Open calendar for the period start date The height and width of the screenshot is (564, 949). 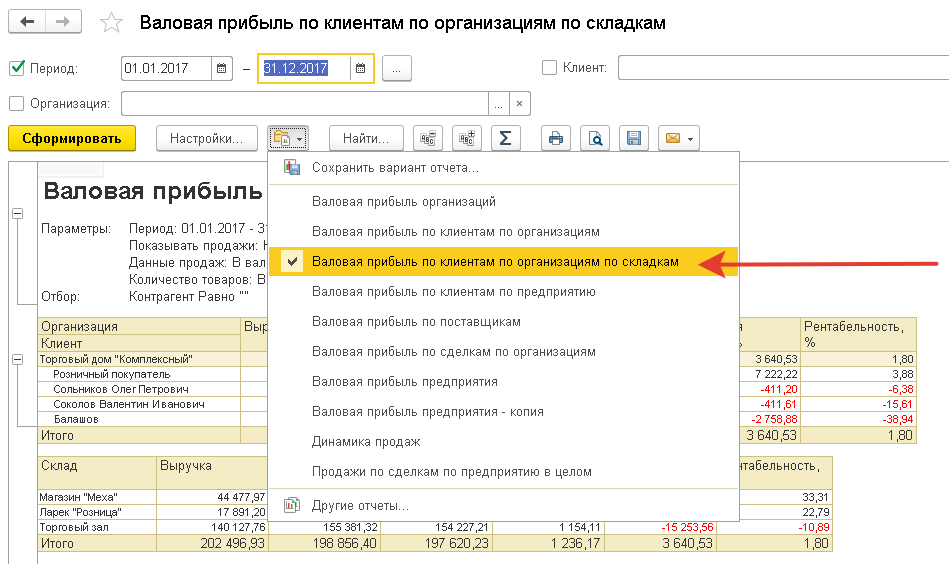(x=221, y=68)
